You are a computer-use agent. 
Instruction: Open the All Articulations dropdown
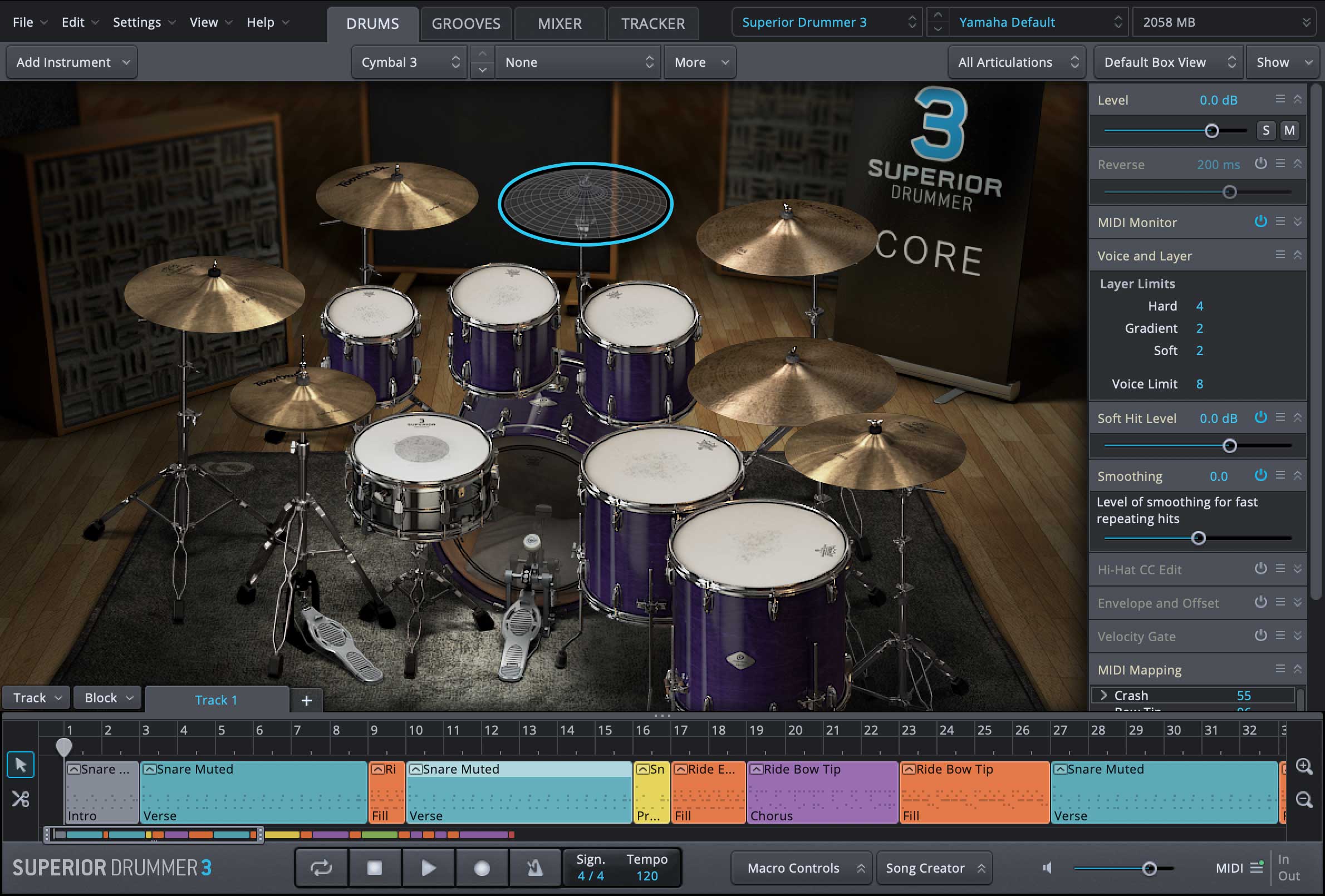point(1017,62)
